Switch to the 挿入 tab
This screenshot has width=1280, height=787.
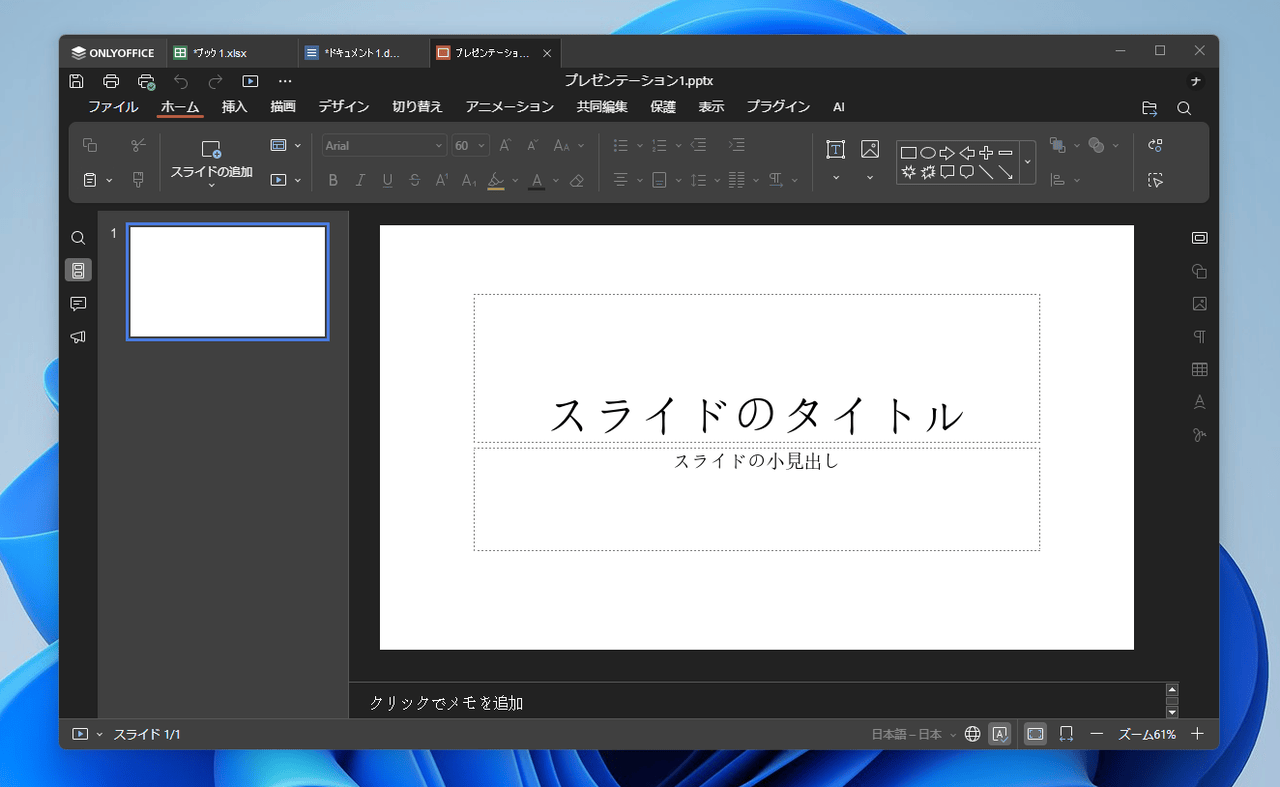point(234,107)
